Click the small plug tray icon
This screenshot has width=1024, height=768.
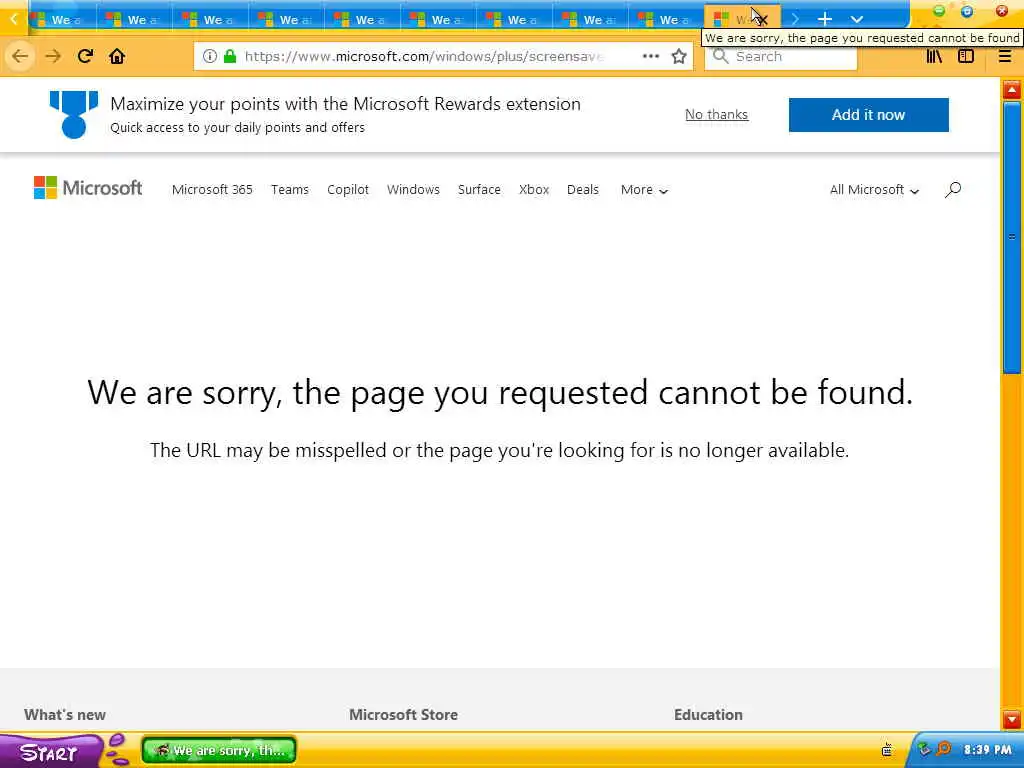pos(887,750)
